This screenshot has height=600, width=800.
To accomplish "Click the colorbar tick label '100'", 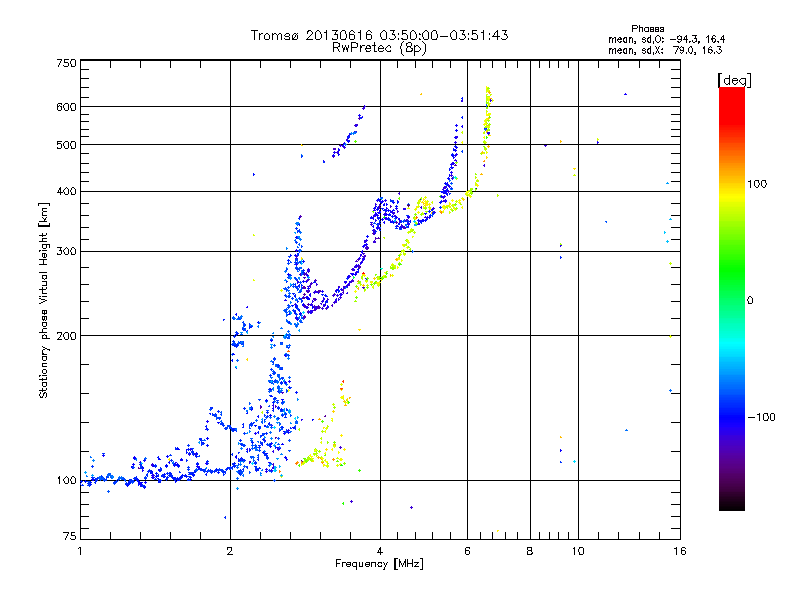I will coord(757,184).
